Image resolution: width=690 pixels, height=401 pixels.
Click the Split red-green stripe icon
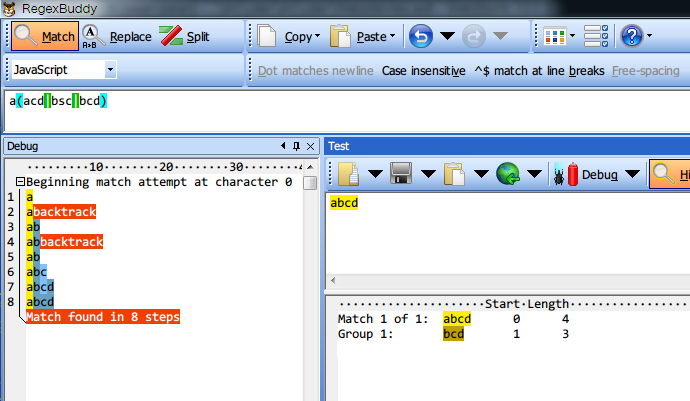[x=171, y=36]
